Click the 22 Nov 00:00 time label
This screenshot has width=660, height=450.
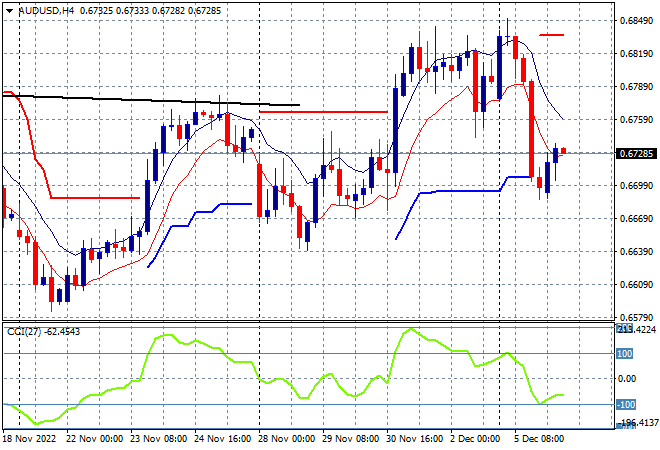pyautogui.click(x=94, y=439)
